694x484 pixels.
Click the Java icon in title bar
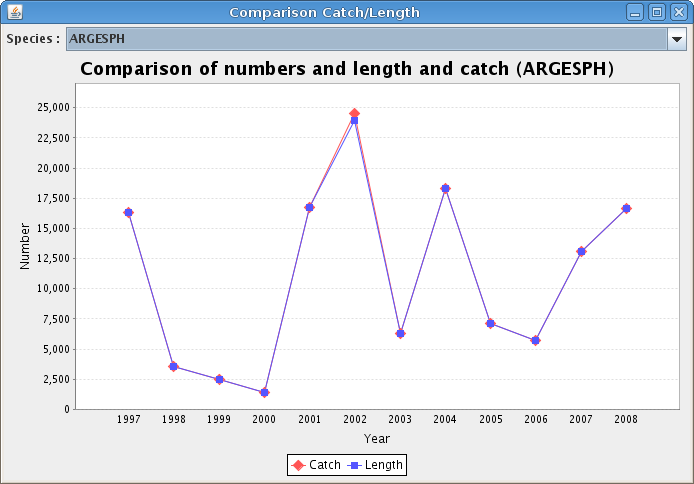tap(15, 12)
